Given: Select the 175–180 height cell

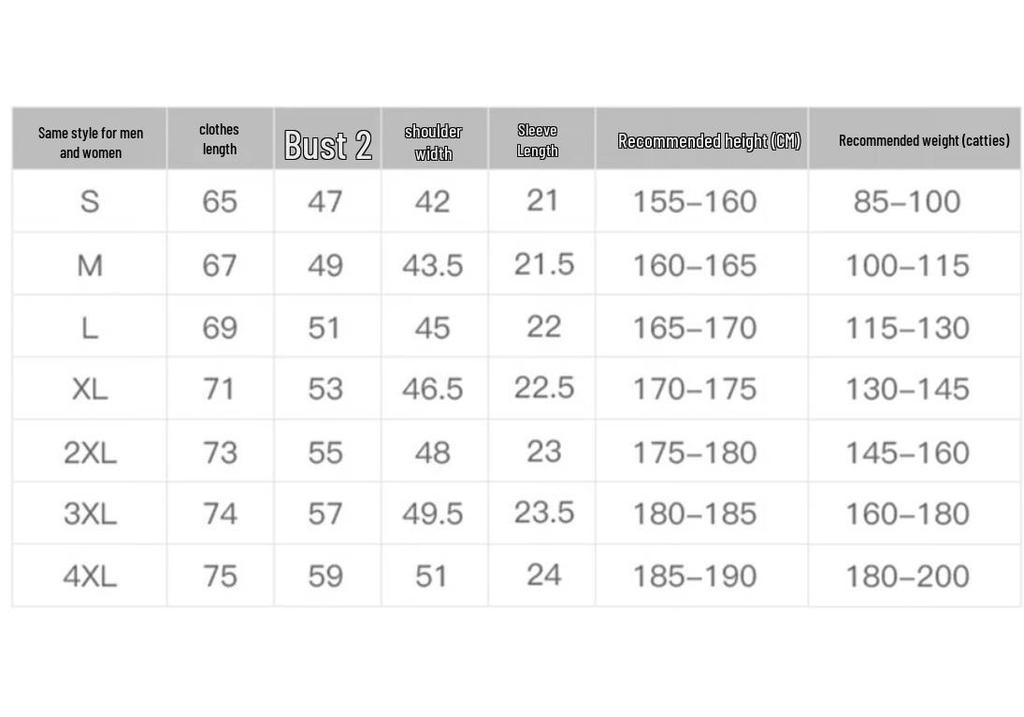Looking at the screenshot, I should tap(695, 453).
